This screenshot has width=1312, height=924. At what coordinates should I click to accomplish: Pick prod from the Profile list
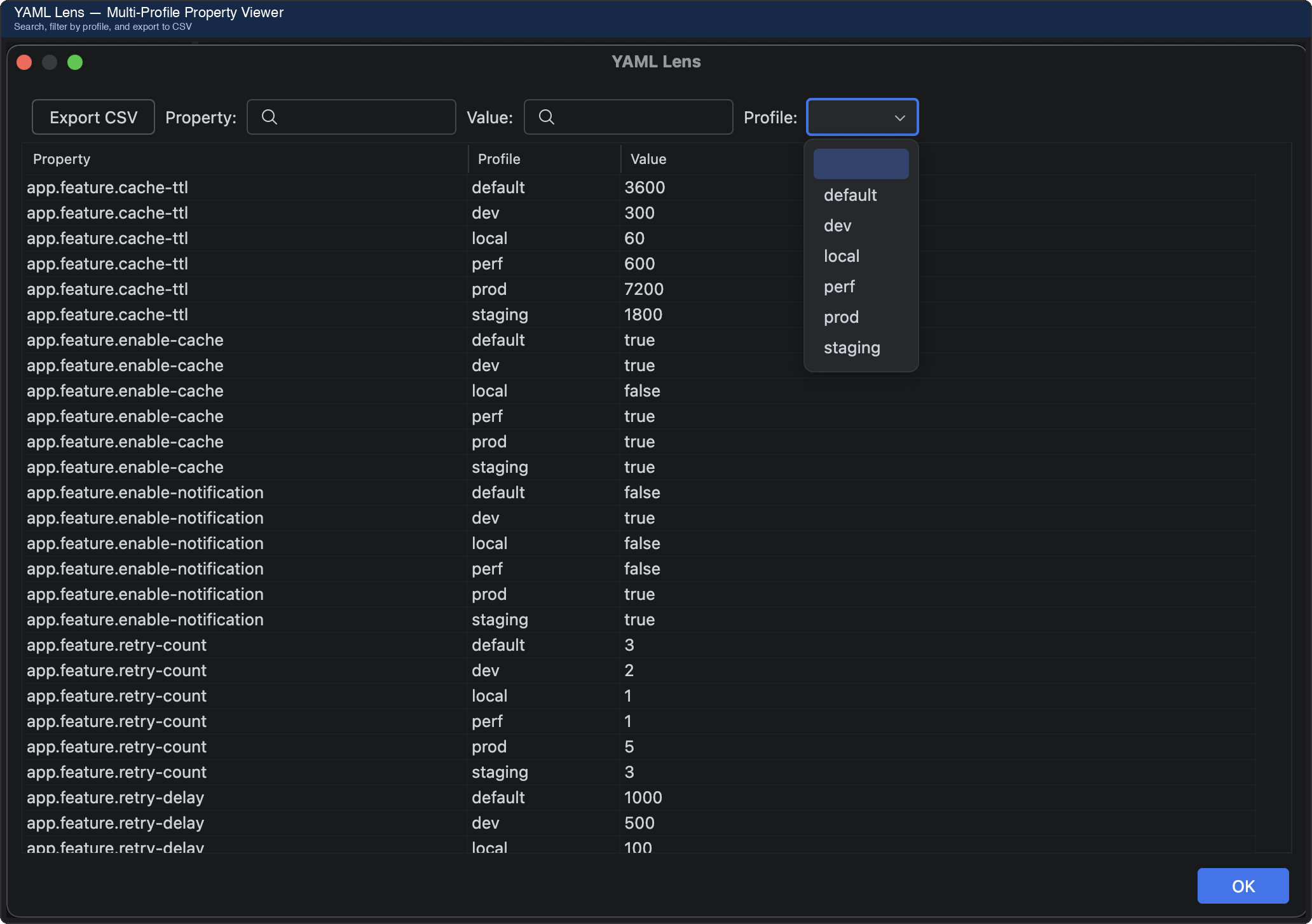point(841,317)
